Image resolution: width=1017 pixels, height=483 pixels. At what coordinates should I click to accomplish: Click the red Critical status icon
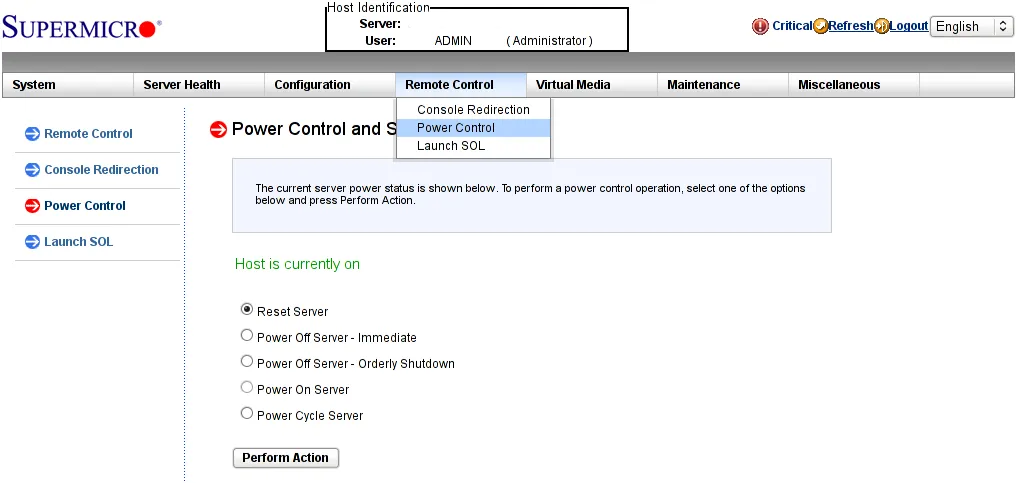coord(761,27)
